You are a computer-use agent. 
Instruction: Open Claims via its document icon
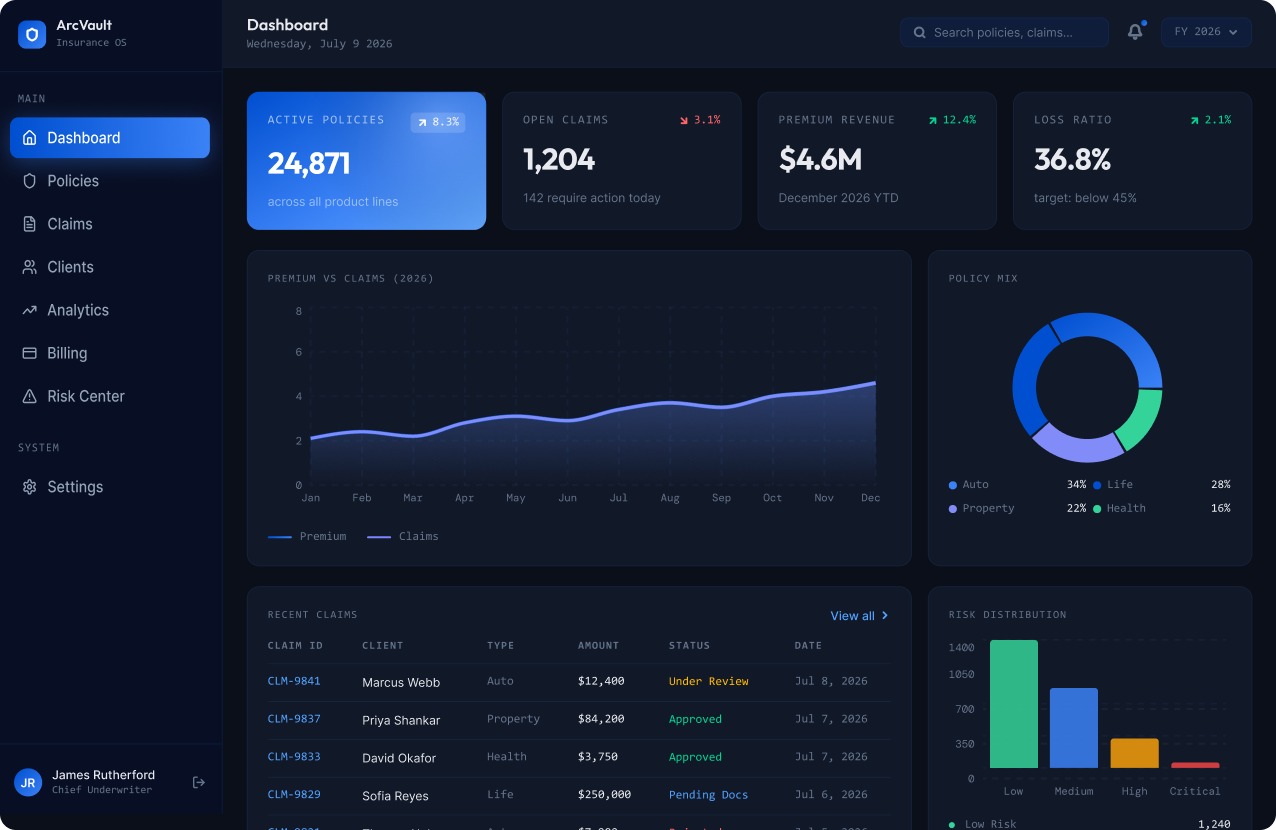(x=29, y=224)
